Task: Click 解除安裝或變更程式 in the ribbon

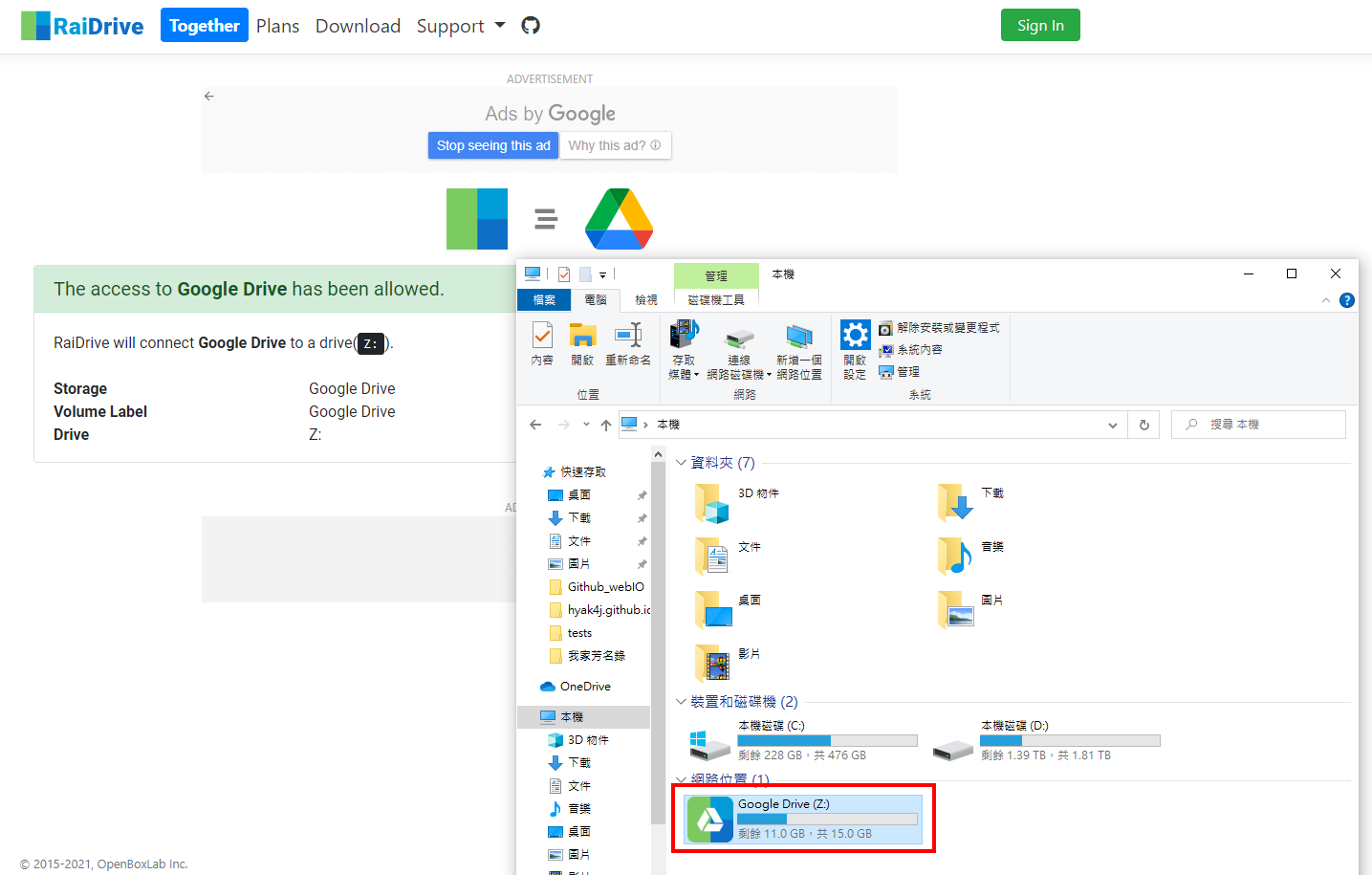Action: click(939, 328)
